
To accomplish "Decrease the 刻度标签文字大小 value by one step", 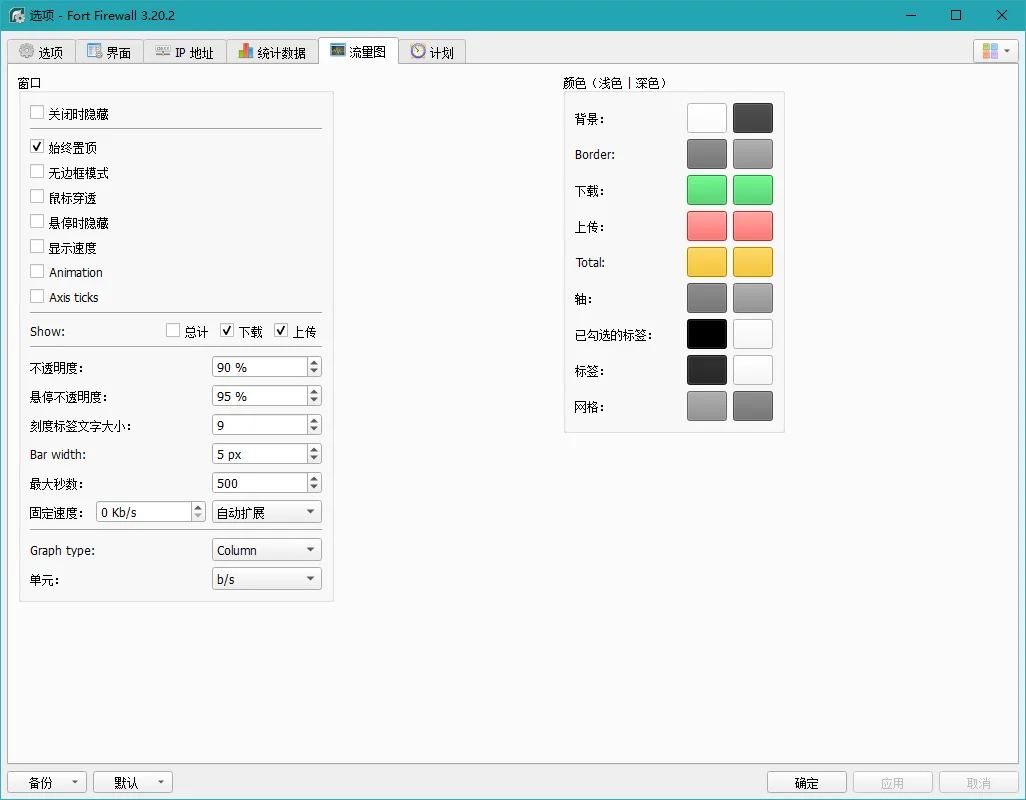I will click(x=314, y=430).
